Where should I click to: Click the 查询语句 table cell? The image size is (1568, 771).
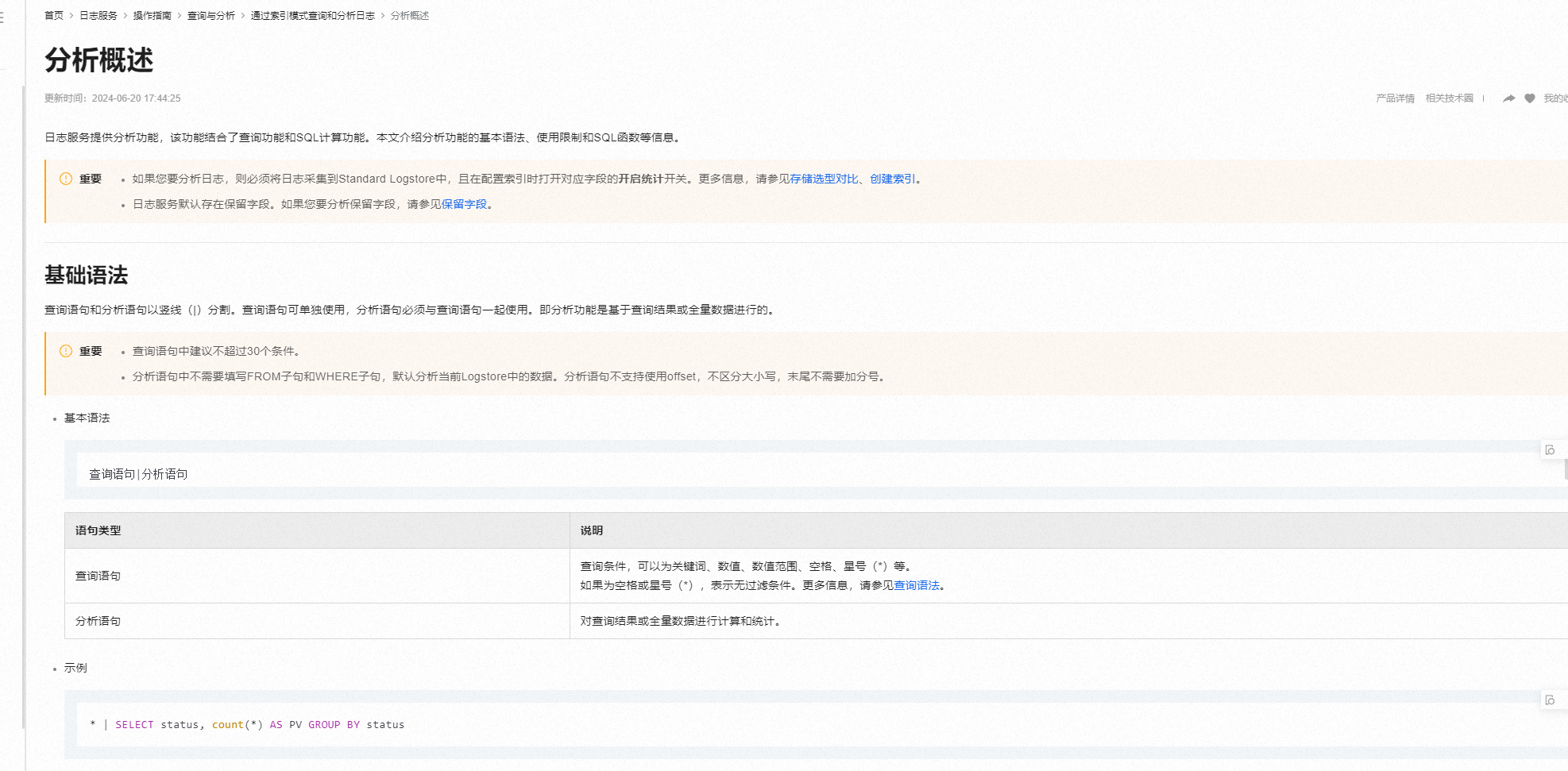click(x=317, y=576)
